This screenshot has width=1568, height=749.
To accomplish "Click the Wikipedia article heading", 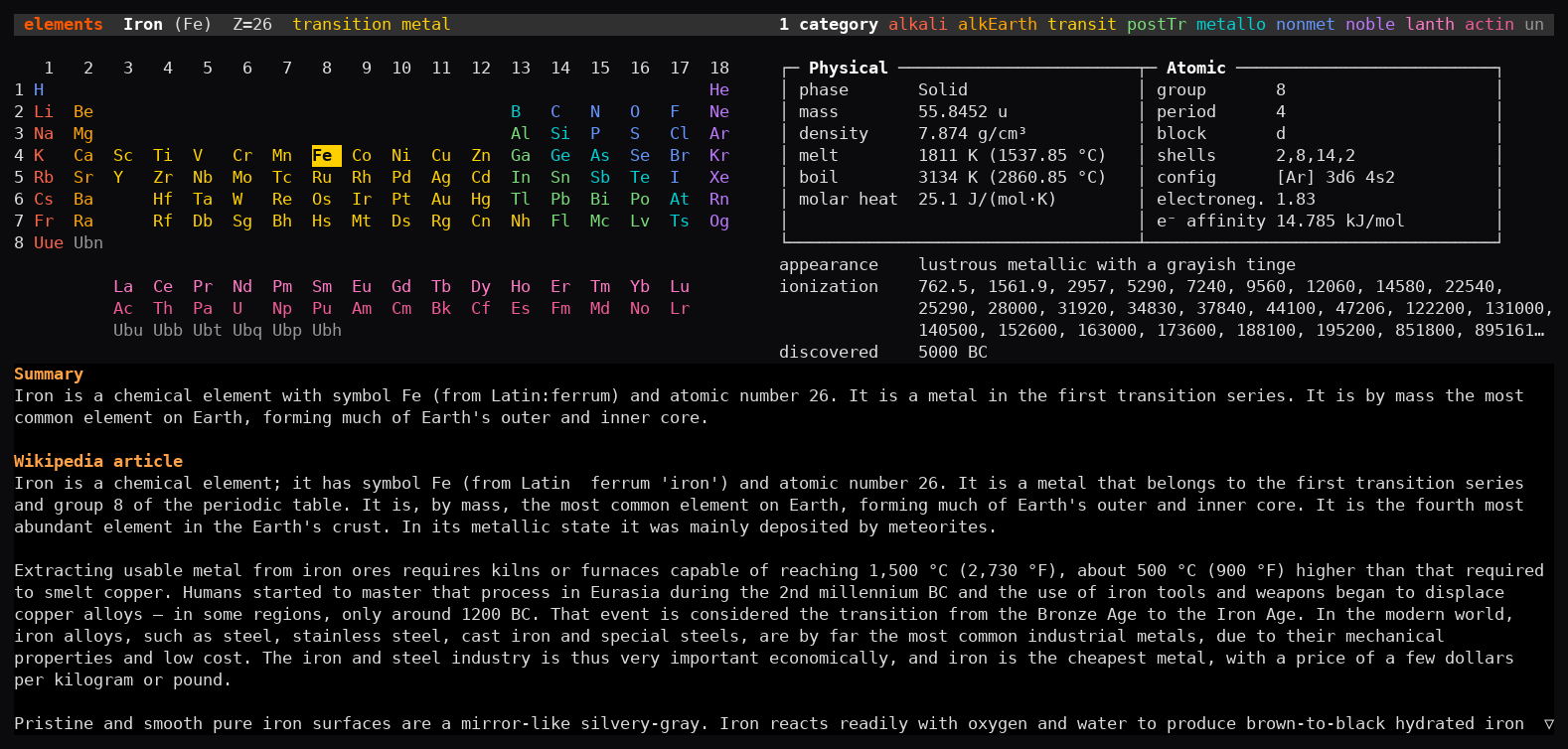I will [98, 462].
